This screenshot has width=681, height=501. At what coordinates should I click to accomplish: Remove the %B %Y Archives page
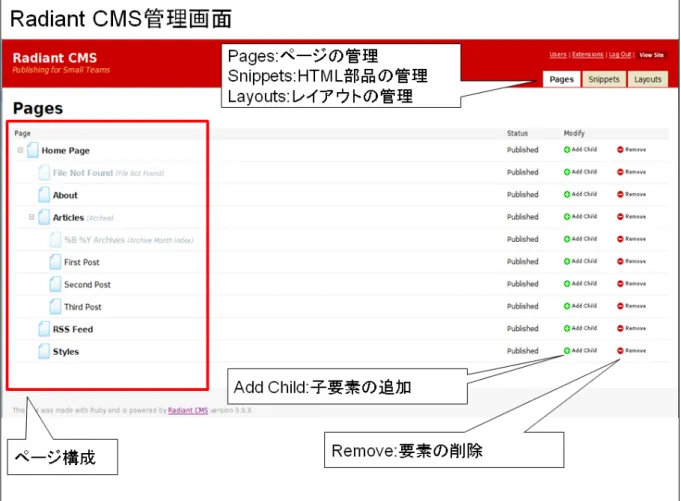tap(631, 239)
